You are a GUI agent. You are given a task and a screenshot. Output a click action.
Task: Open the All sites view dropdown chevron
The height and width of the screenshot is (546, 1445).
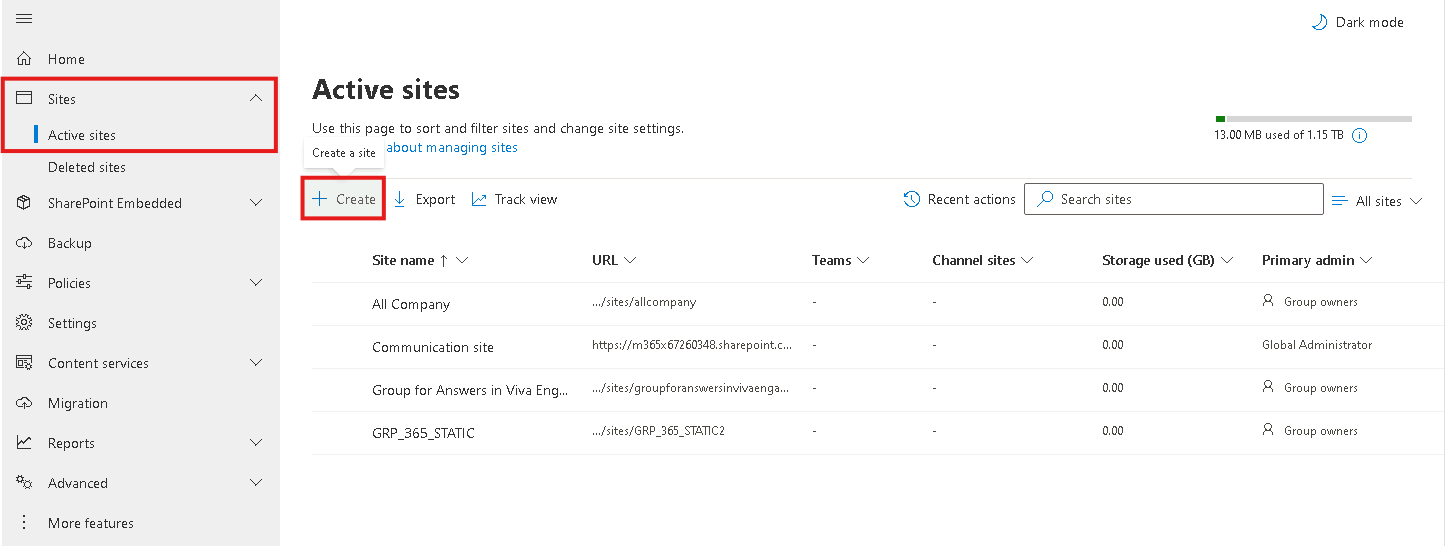pyautogui.click(x=1415, y=201)
